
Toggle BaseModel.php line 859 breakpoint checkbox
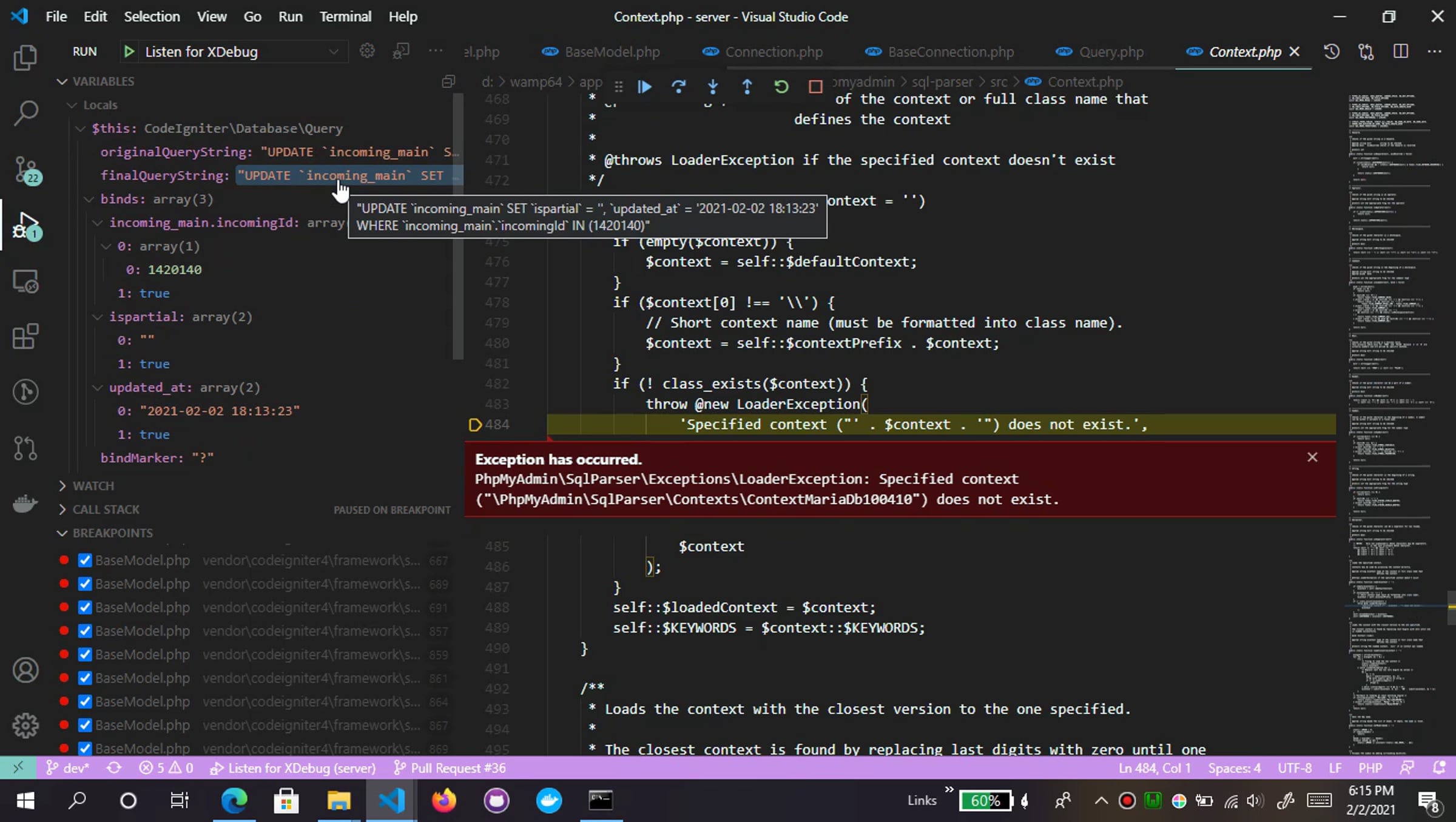pyautogui.click(x=85, y=655)
